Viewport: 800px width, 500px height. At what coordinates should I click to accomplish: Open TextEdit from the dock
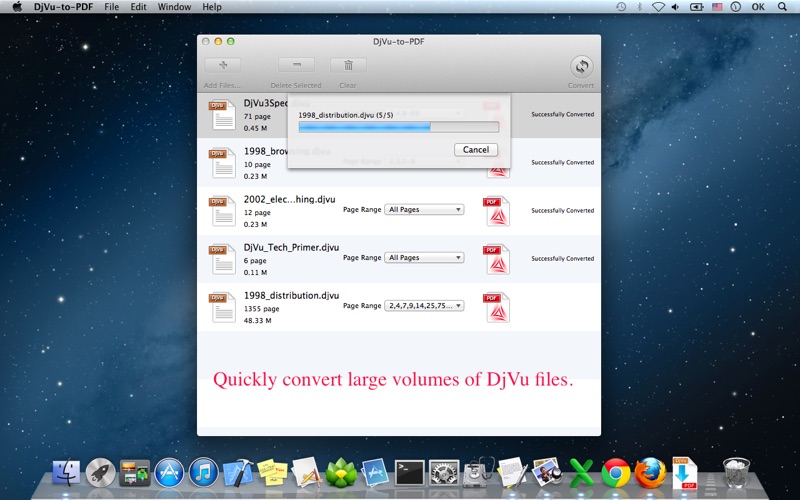[x=513, y=472]
